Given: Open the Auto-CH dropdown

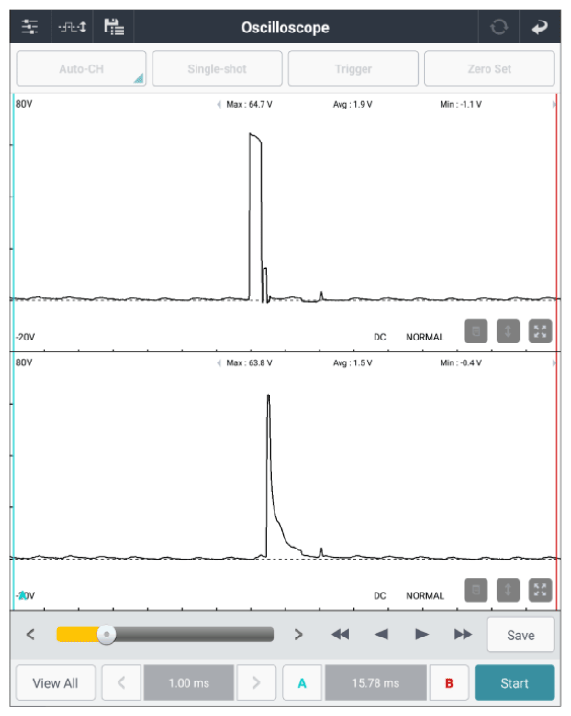Looking at the screenshot, I should click(81, 69).
